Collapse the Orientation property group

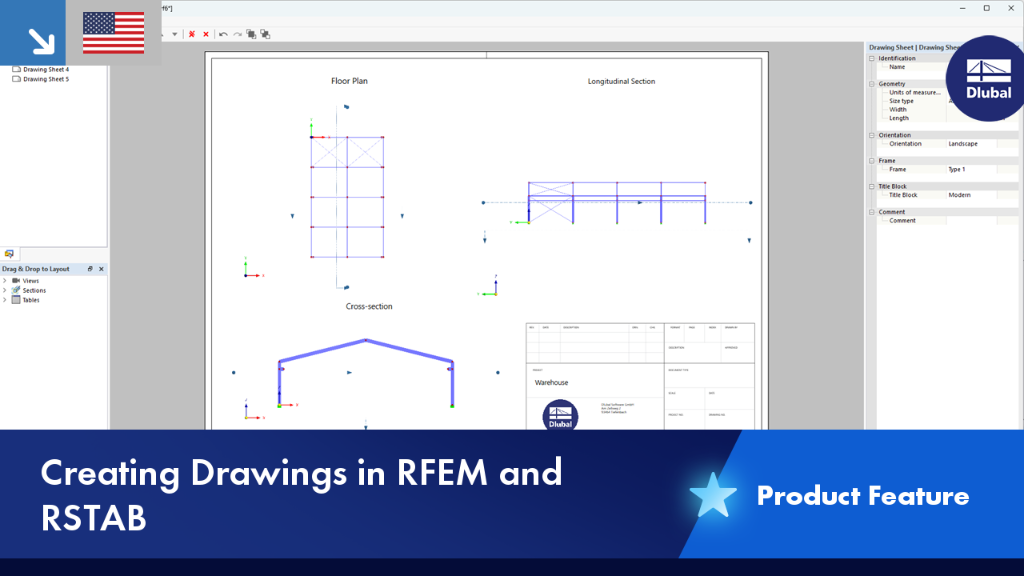(x=872, y=135)
